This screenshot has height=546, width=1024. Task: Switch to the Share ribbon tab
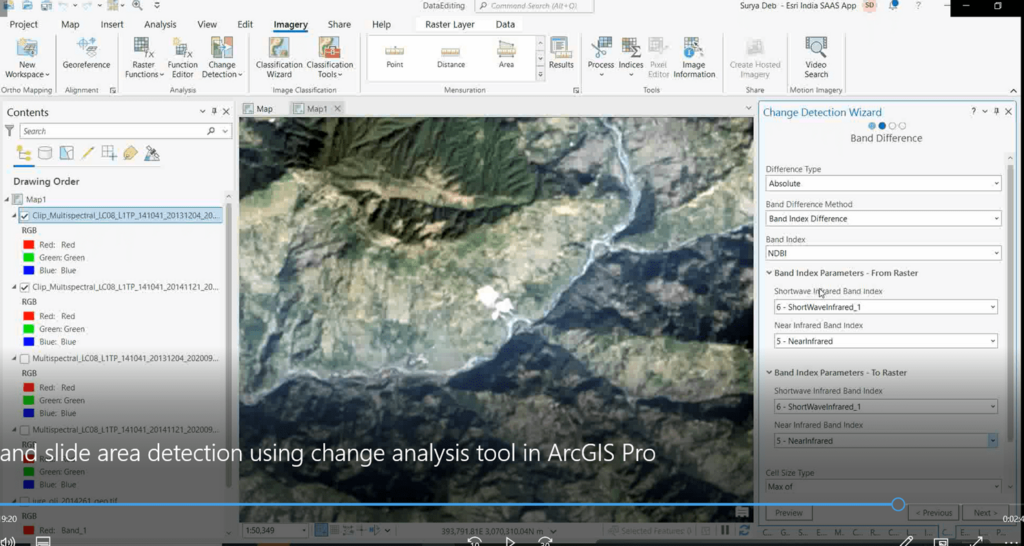pos(339,24)
